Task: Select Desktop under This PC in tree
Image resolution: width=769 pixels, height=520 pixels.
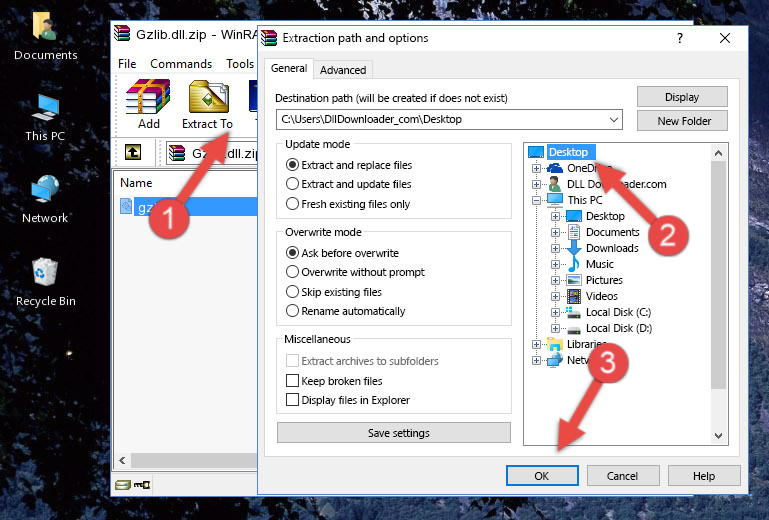Action: (x=605, y=216)
